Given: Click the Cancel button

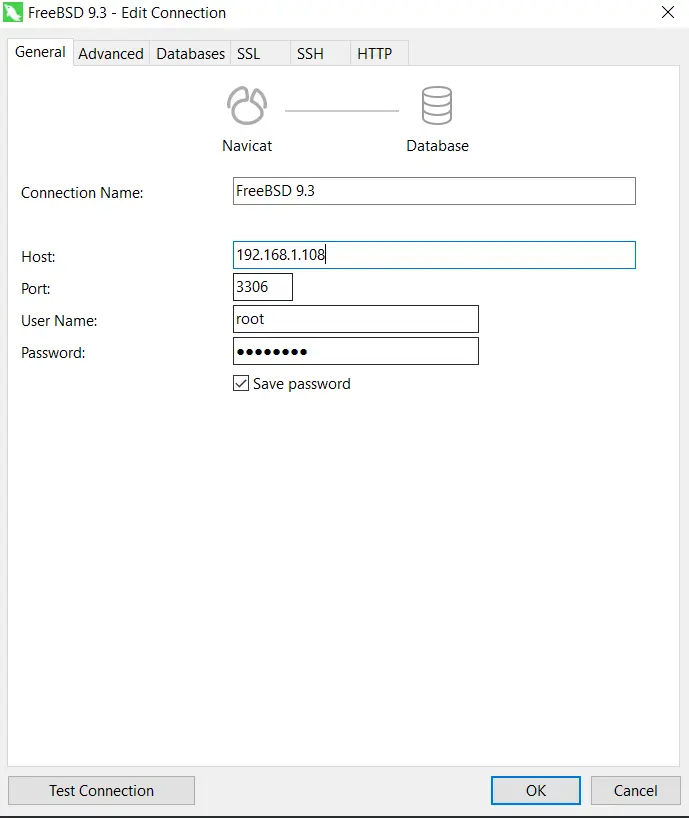Looking at the screenshot, I should pos(635,790).
